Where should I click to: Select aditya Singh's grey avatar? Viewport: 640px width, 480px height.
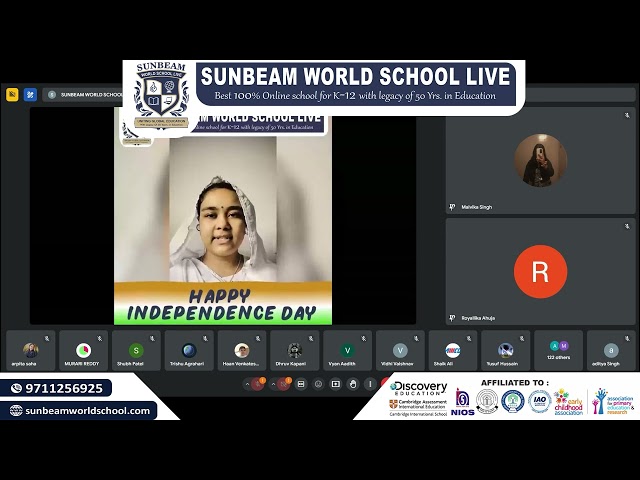pyautogui.click(x=611, y=350)
